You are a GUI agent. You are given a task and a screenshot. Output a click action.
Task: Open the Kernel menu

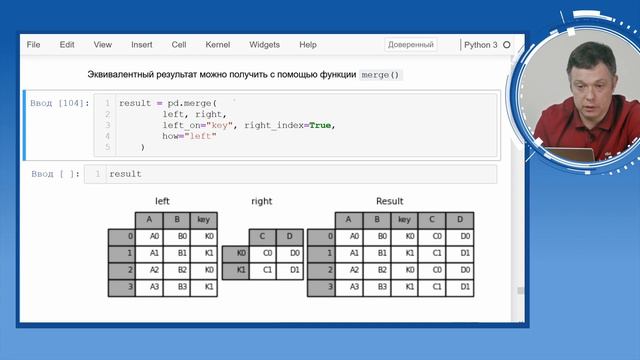(218, 45)
